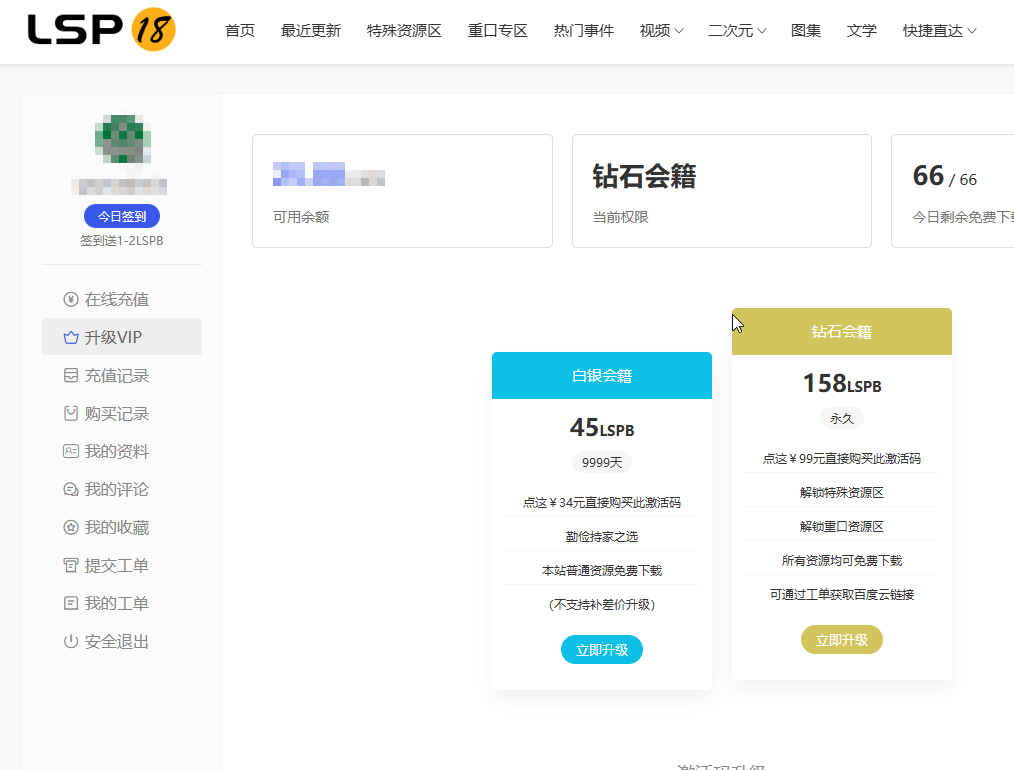1014x770 pixels.
Task: Open 在线充值 in the sidebar
Action: pos(122,299)
